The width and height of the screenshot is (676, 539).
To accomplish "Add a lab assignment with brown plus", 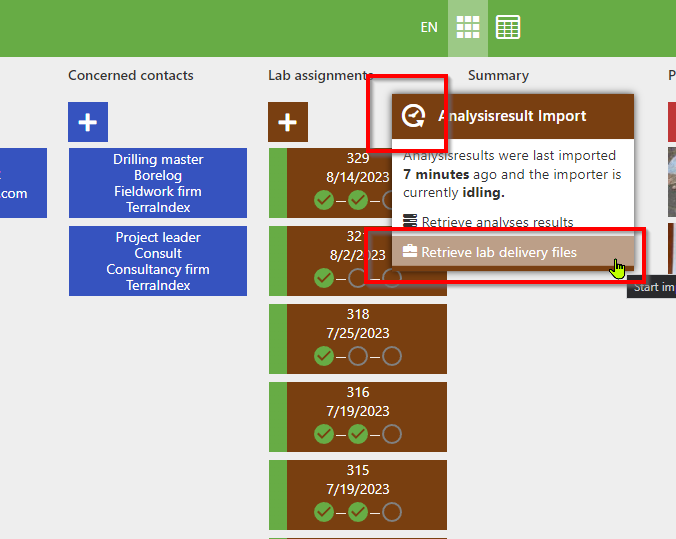I will coord(288,122).
